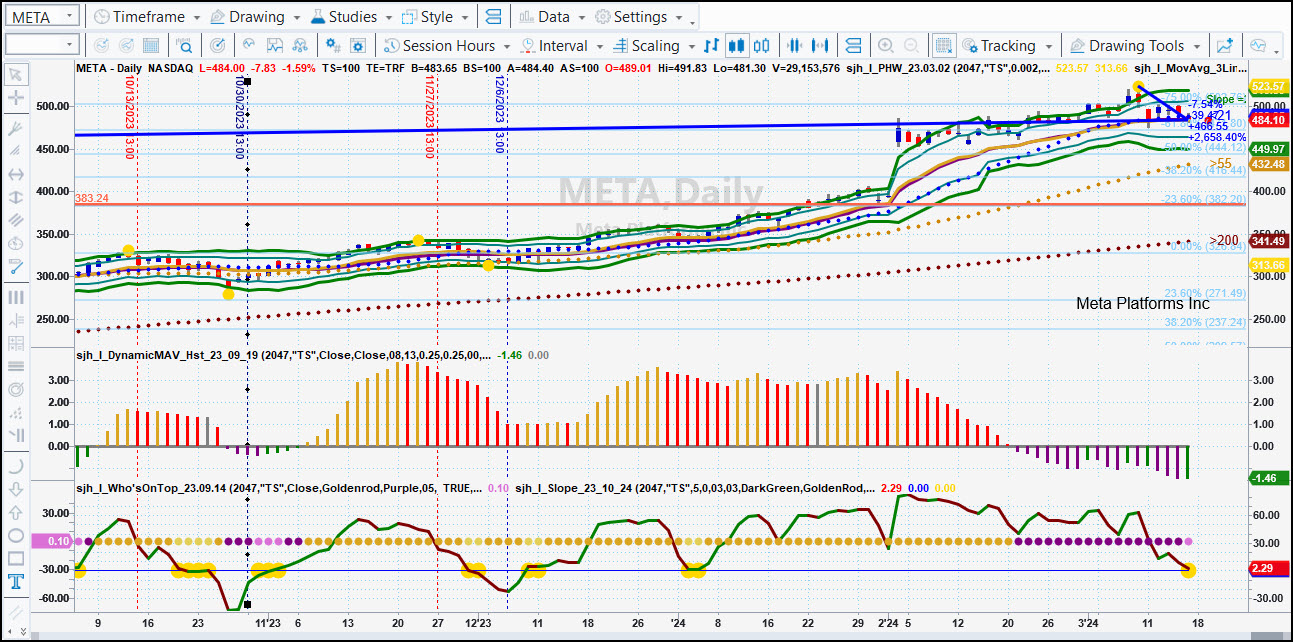
Task: Click the red 484.10 price tag
Action: point(1267,120)
